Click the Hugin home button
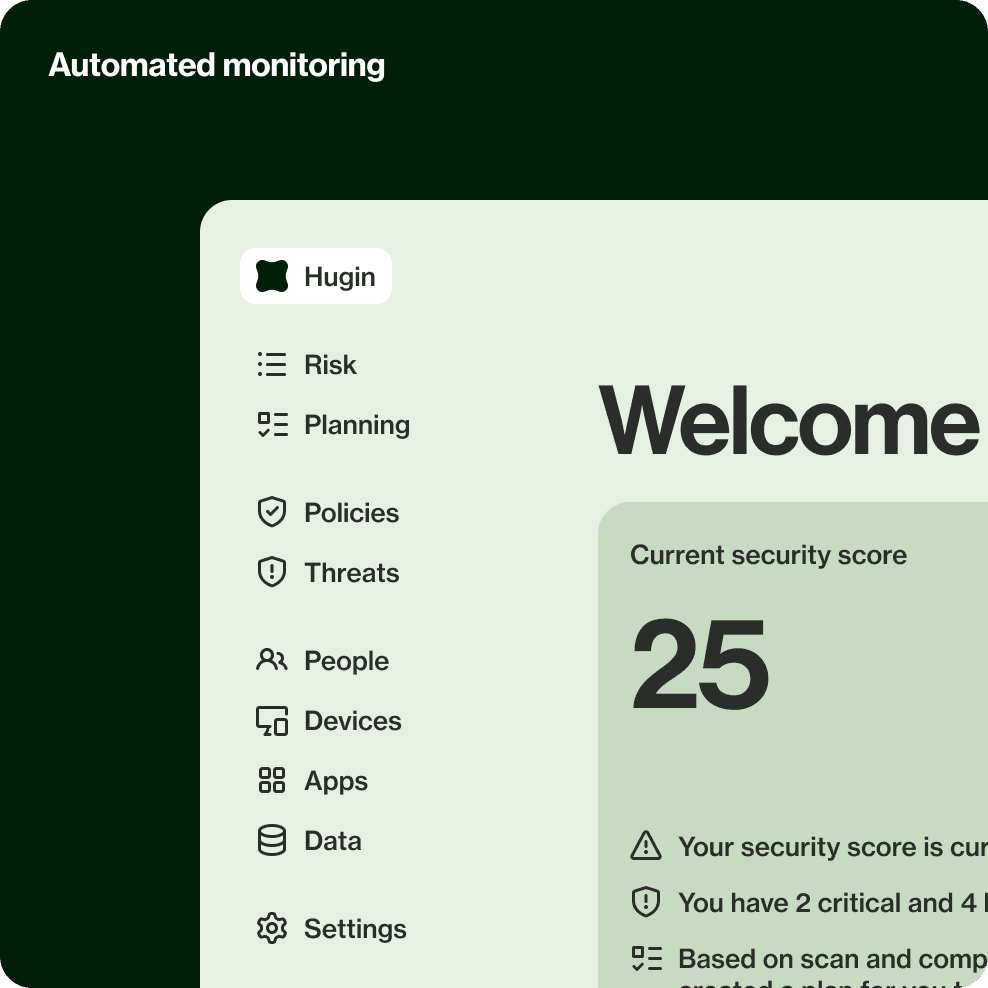Image resolution: width=988 pixels, height=988 pixels. 316,276
